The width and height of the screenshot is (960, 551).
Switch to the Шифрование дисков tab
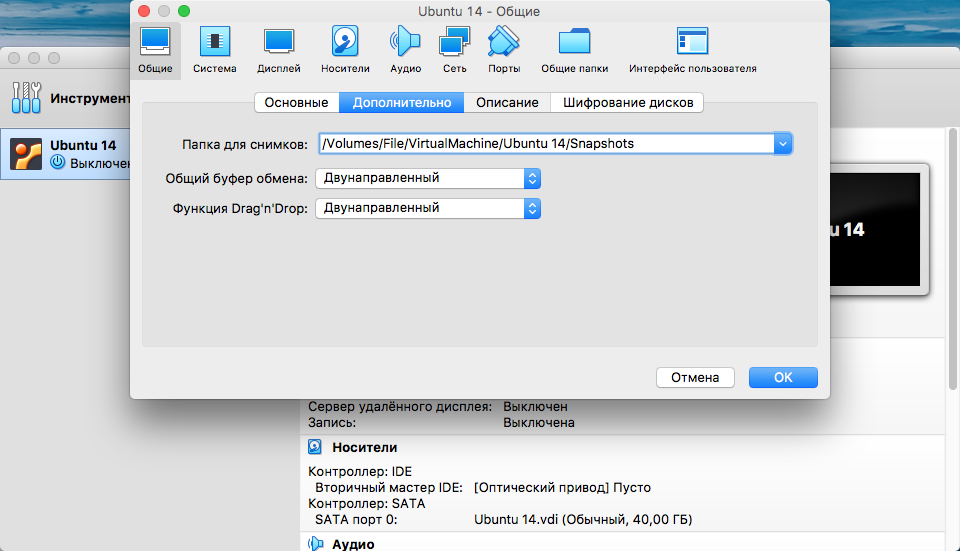point(628,102)
